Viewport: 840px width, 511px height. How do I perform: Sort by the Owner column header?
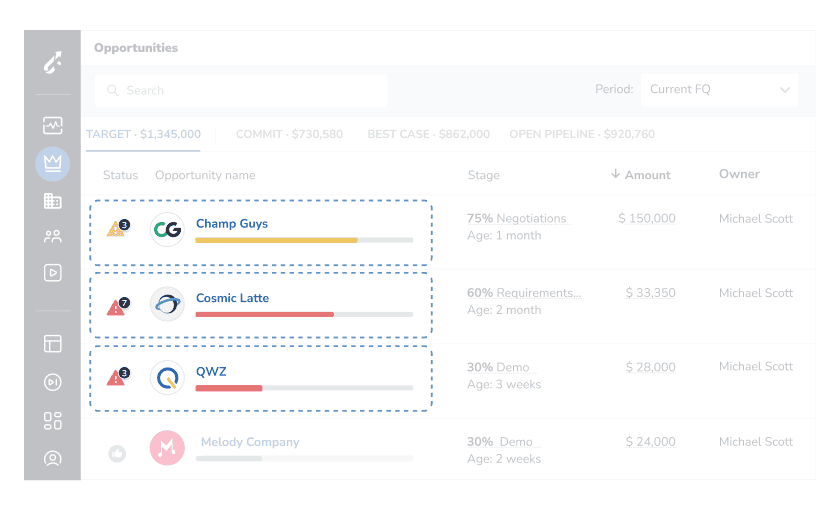tap(739, 174)
